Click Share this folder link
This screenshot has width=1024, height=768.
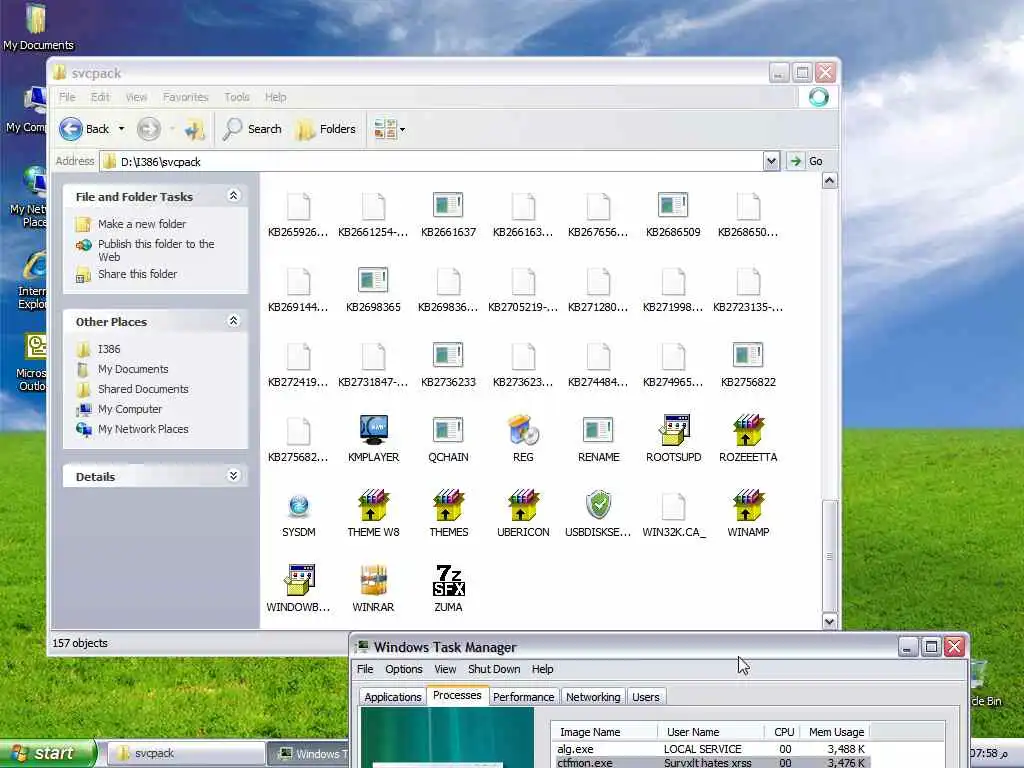137,274
